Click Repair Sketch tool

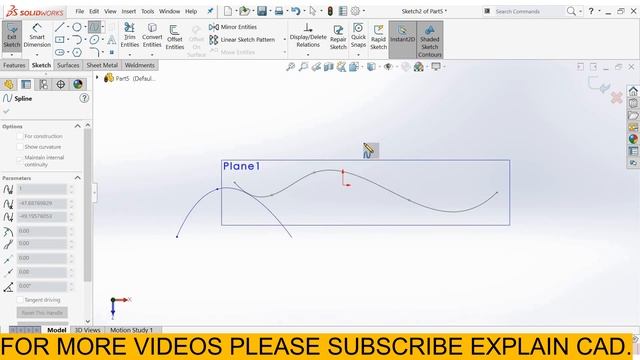point(338,37)
